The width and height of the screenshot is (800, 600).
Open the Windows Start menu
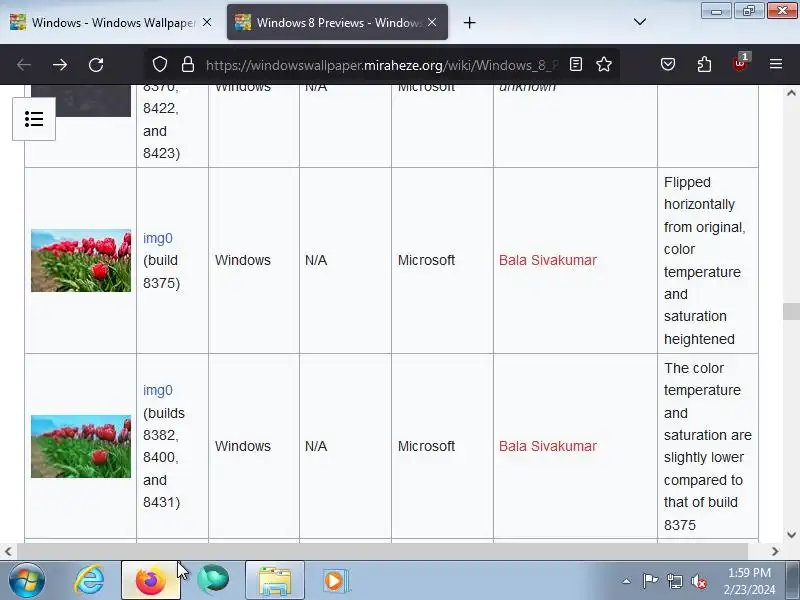pos(27,581)
